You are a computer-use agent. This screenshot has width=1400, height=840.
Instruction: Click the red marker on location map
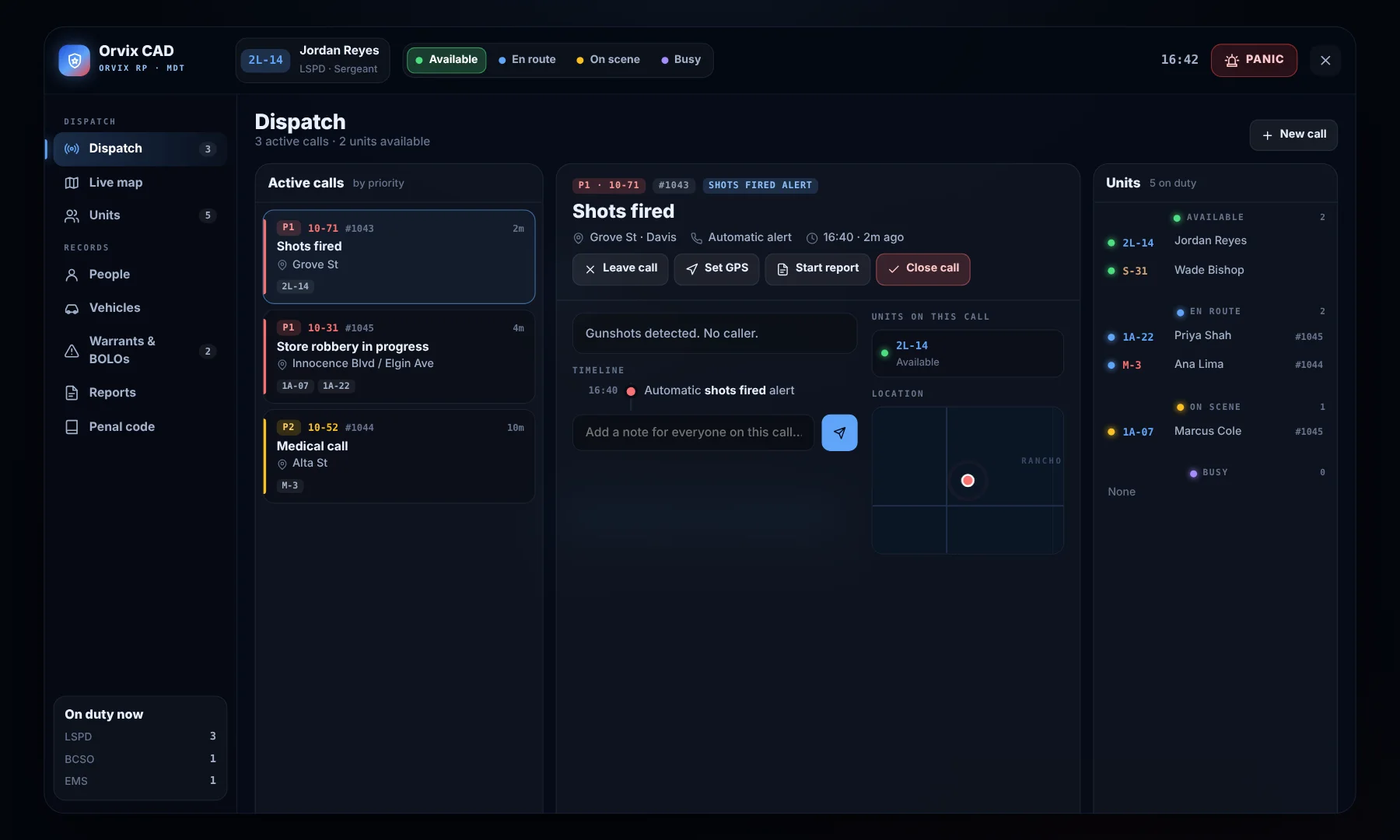coord(968,481)
